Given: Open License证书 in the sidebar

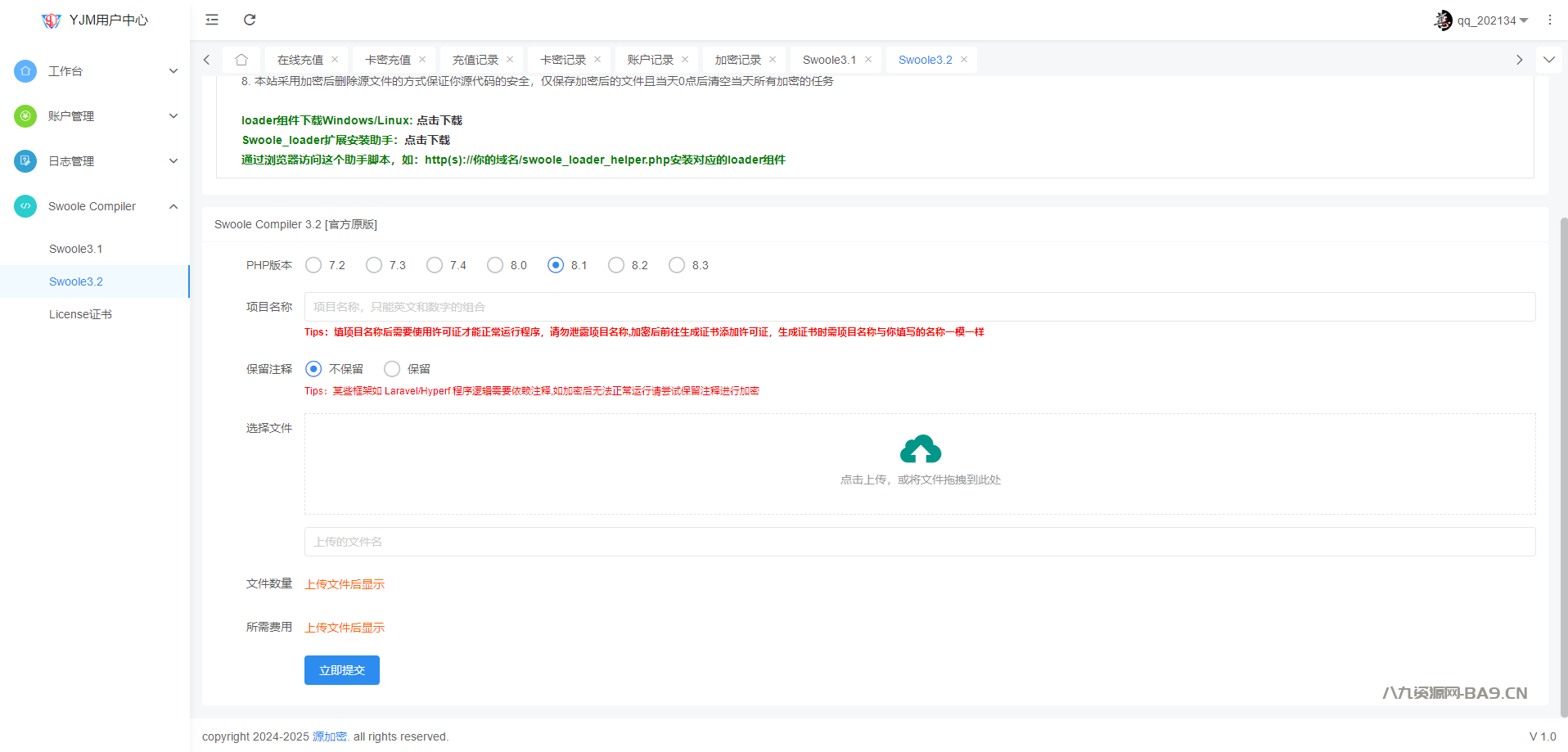Looking at the screenshot, I should coord(80,314).
